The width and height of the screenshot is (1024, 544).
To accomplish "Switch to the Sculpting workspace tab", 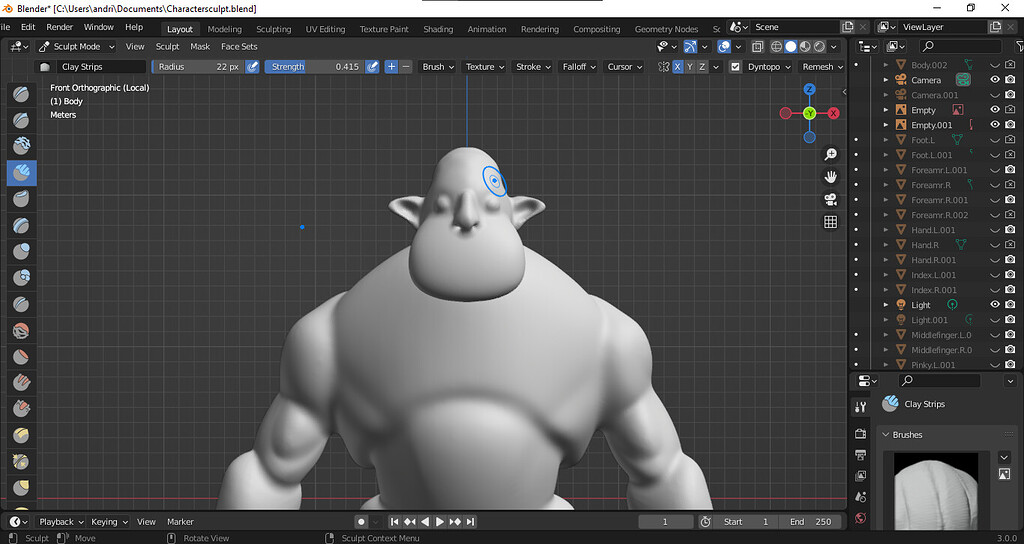I will 274,29.
